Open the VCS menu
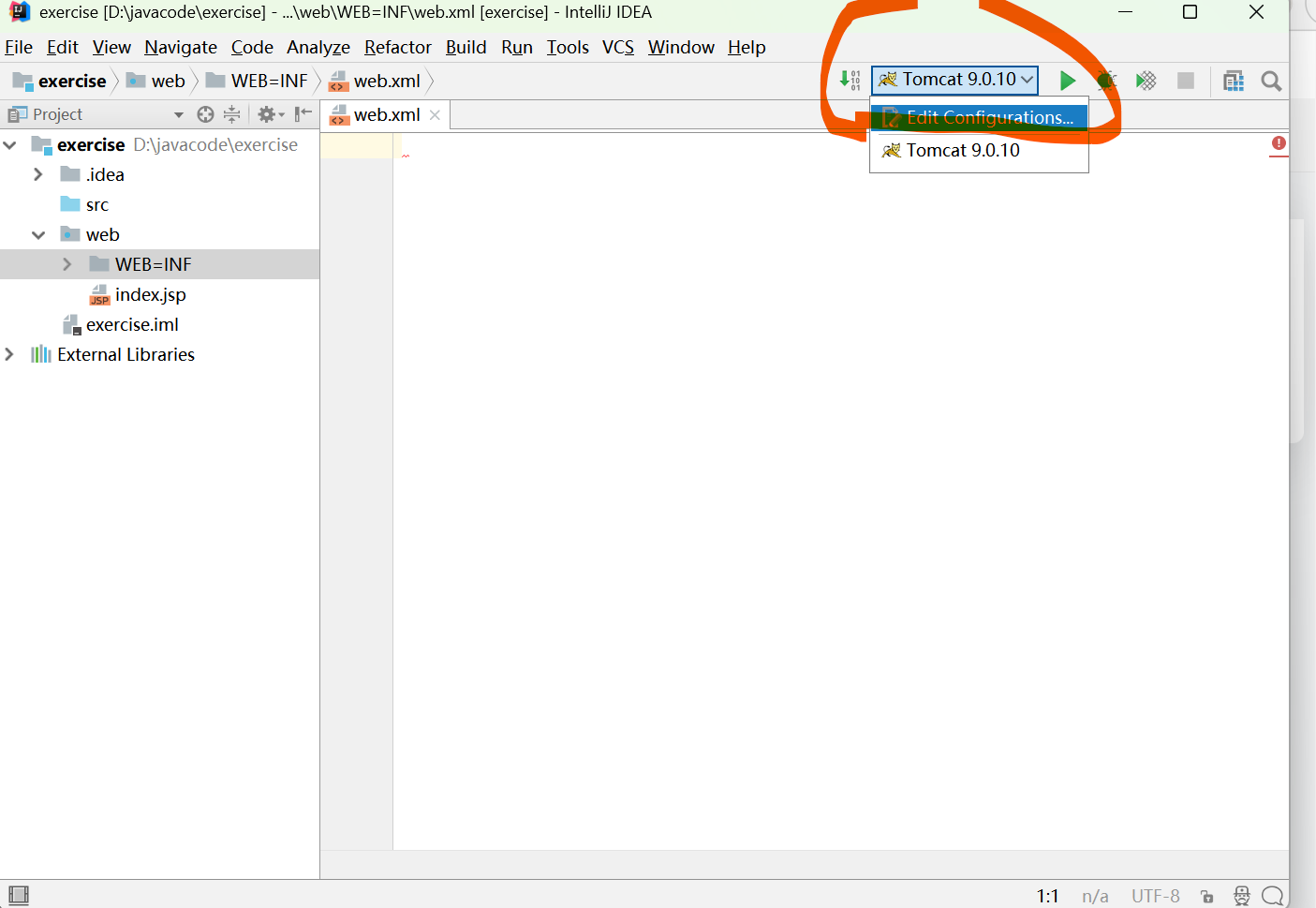The height and width of the screenshot is (908, 1316). click(618, 47)
